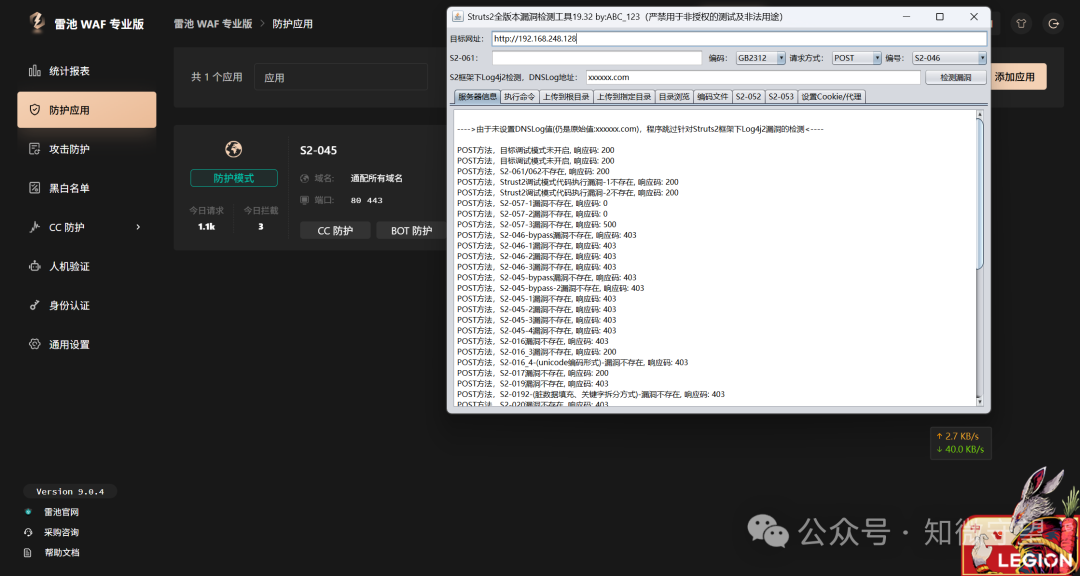This screenshot has height=576, width=1080.
Task: Click the scrollbar up arrow in results pane
Action: point(979,114)
